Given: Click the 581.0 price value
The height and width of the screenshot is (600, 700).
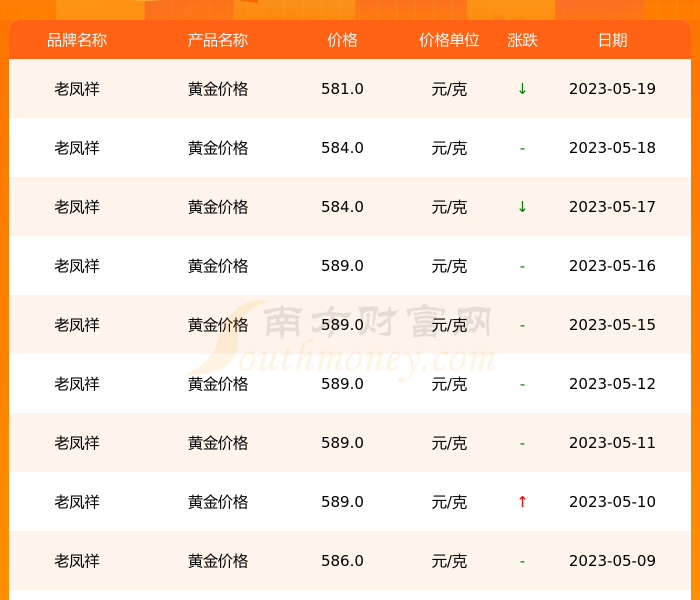Looking at the screenshot, I should (x=342, y=89).
